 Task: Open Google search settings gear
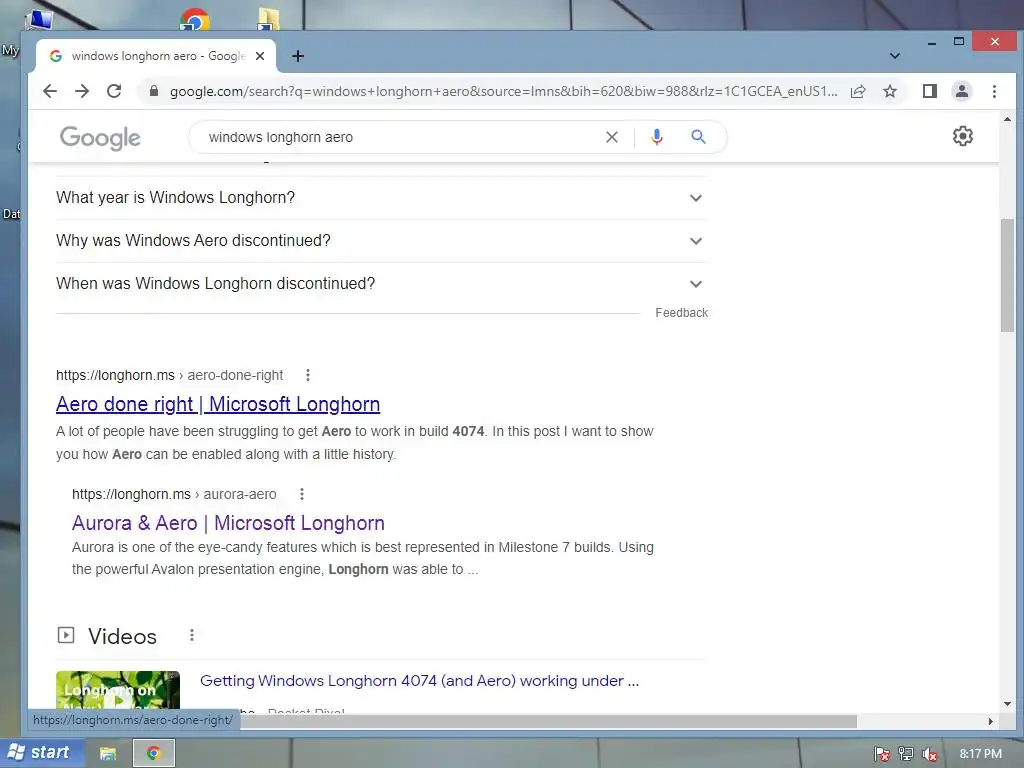click(963, 136)
